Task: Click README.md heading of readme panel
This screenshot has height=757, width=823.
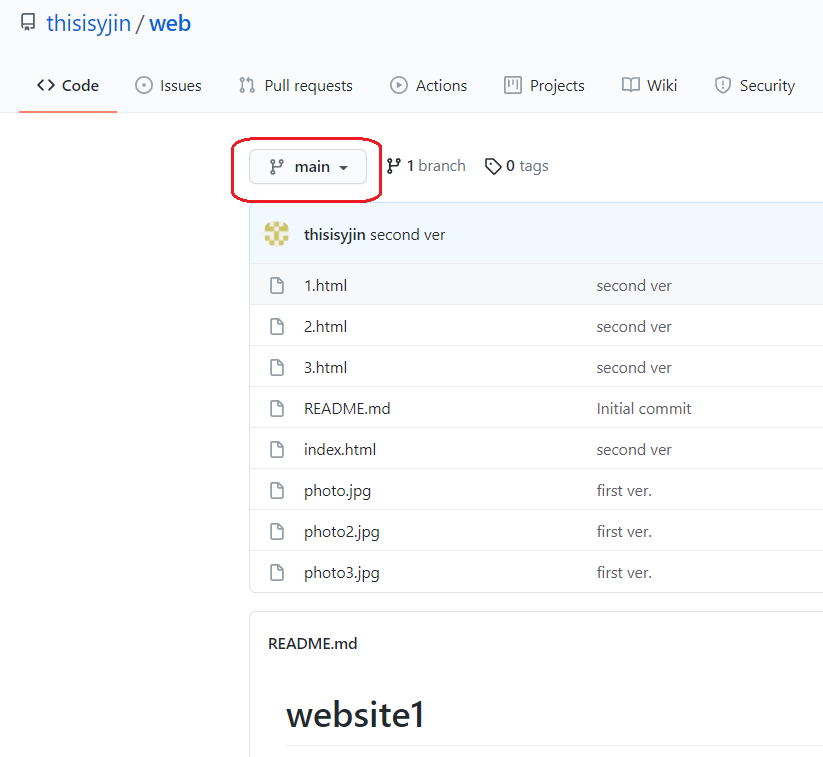Action: (x=312, y=644)
